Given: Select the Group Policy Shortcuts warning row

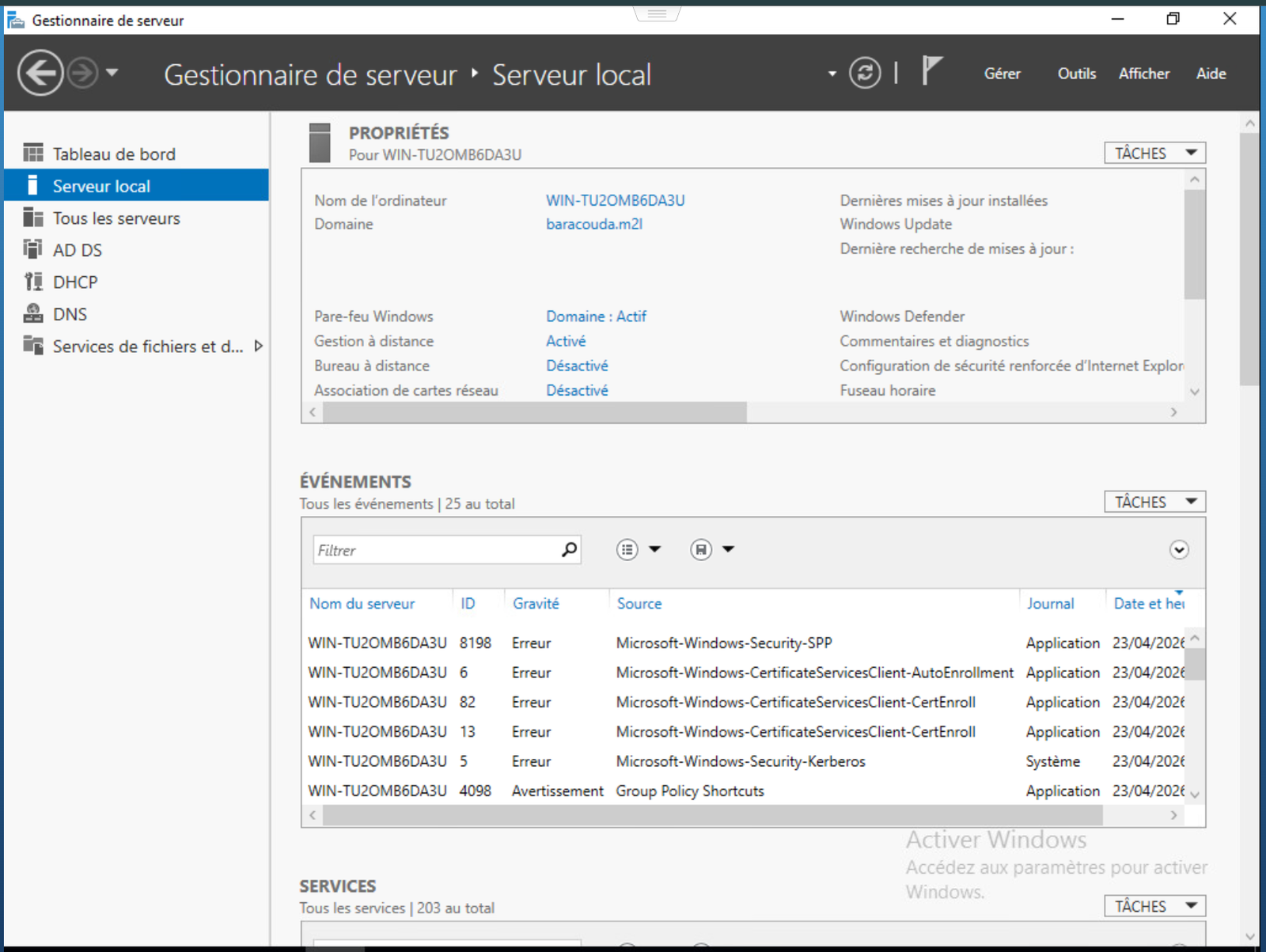Looking at the screenshot, I should click(x=744, y=791).
